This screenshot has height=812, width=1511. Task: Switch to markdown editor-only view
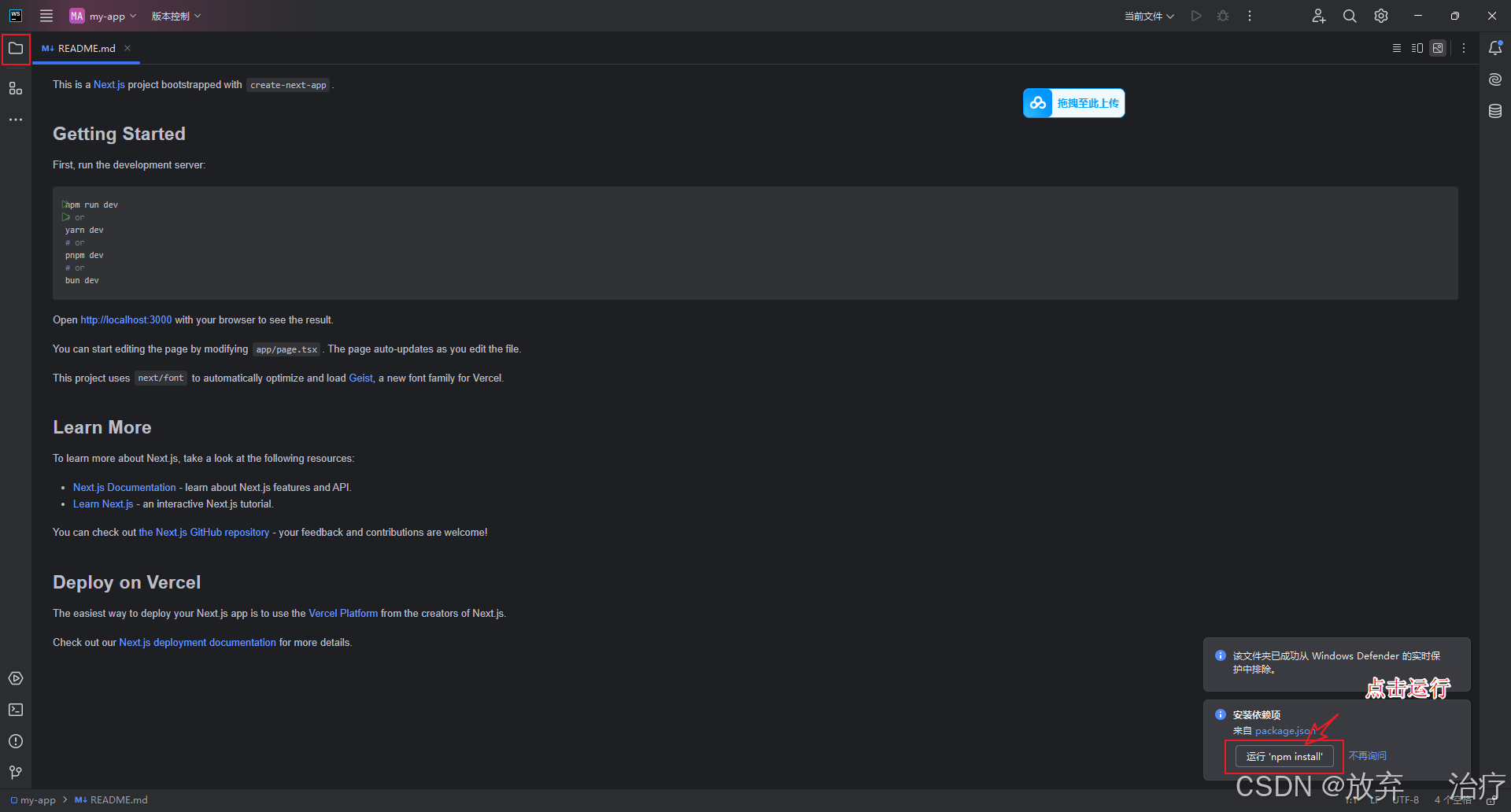coord(1397,48)
